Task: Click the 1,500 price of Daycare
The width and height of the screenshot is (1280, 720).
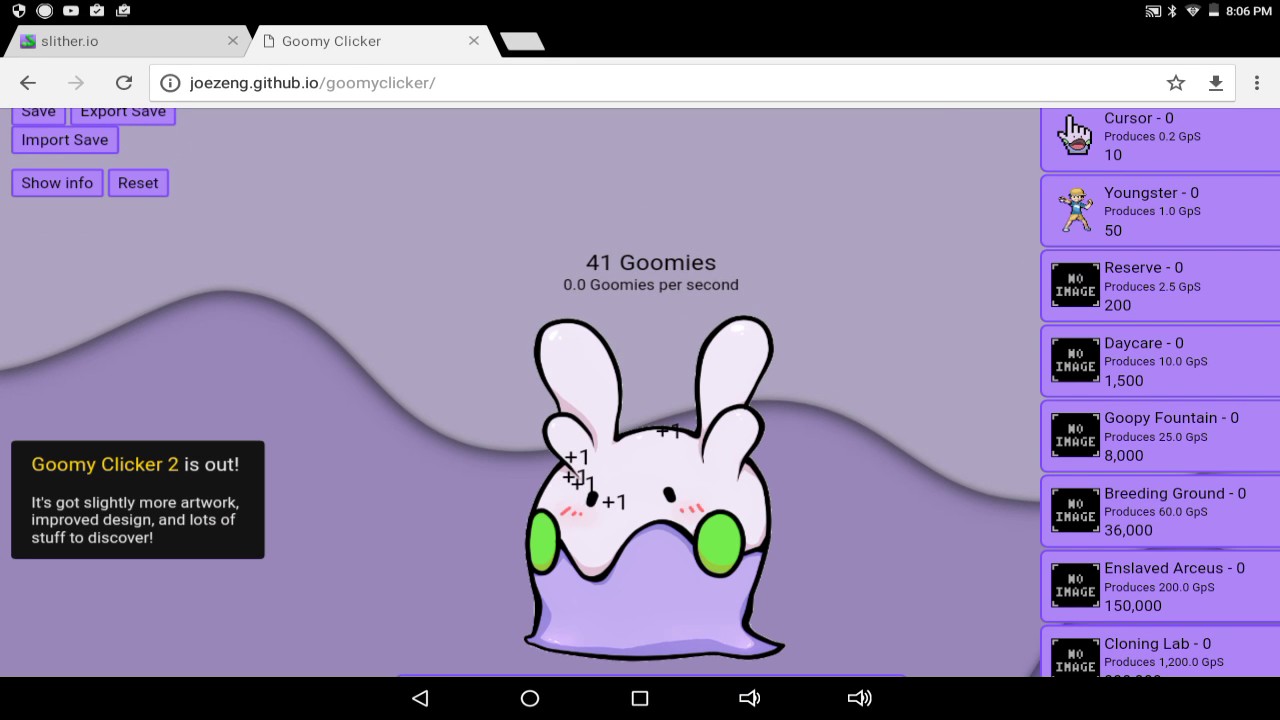Action: coord(1123,381)
